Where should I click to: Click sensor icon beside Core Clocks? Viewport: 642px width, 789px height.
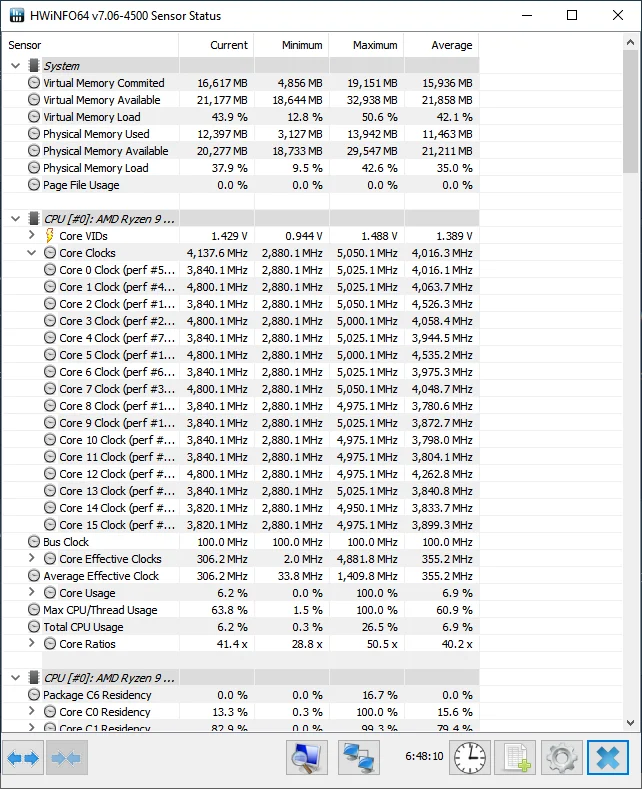(x=50, y=253)
